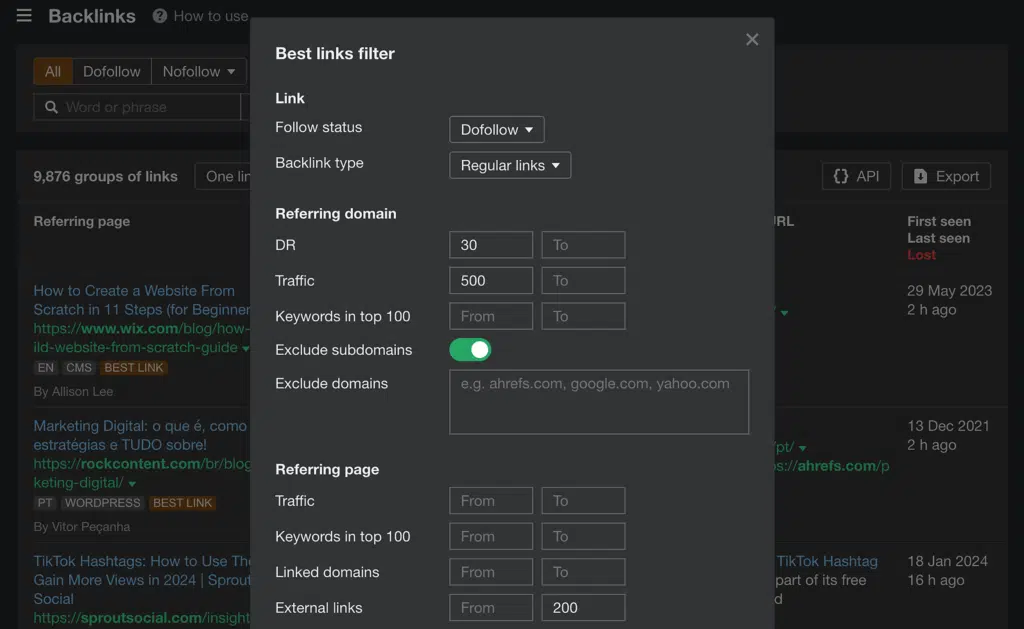Click the search magnifier icon
This screenshot has height=629, width=1024.
tap(50, 107)
